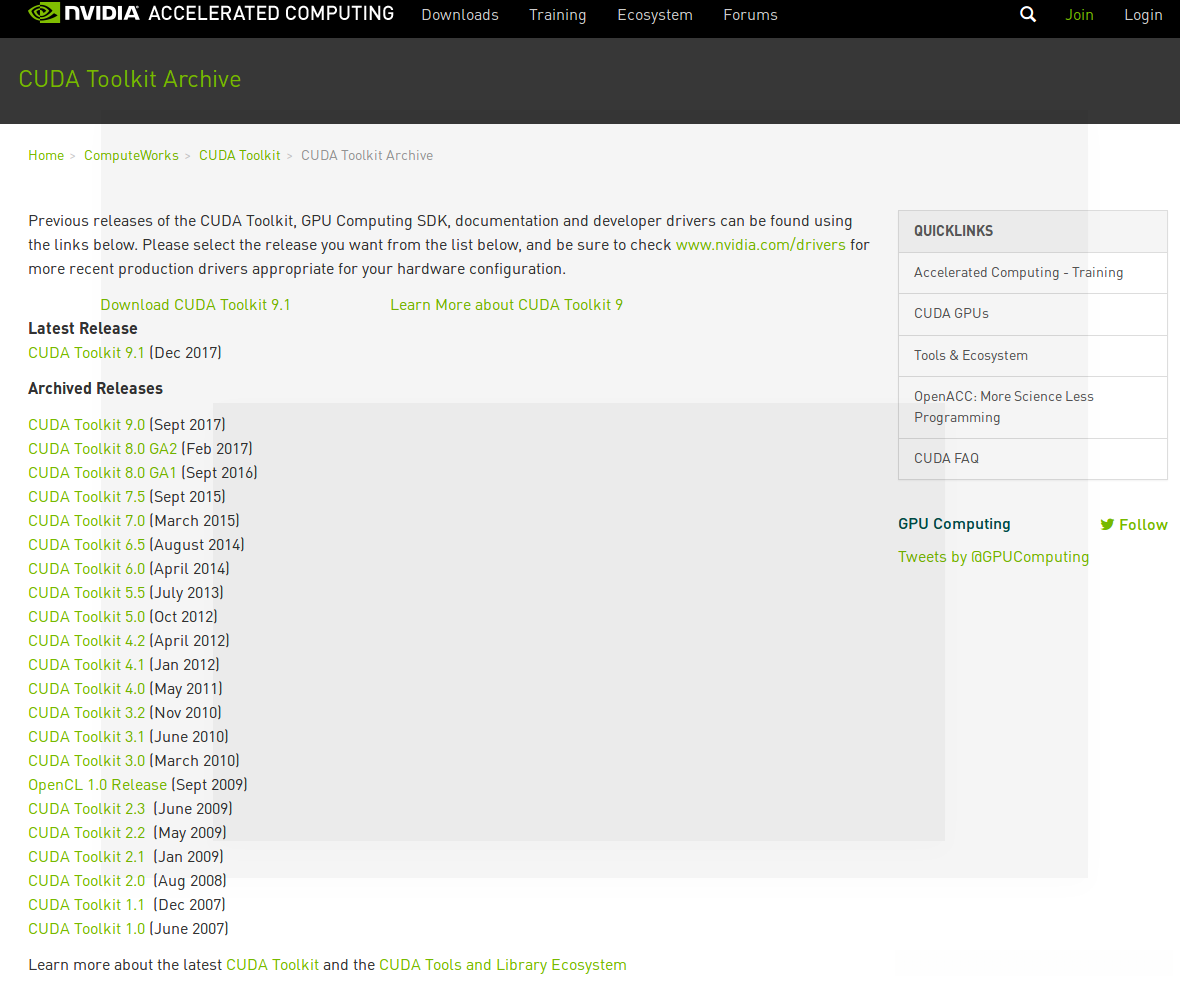Click the QUICKLINKS header
The width and height of the screenshot is (1180, 985).
point(1032,231)
